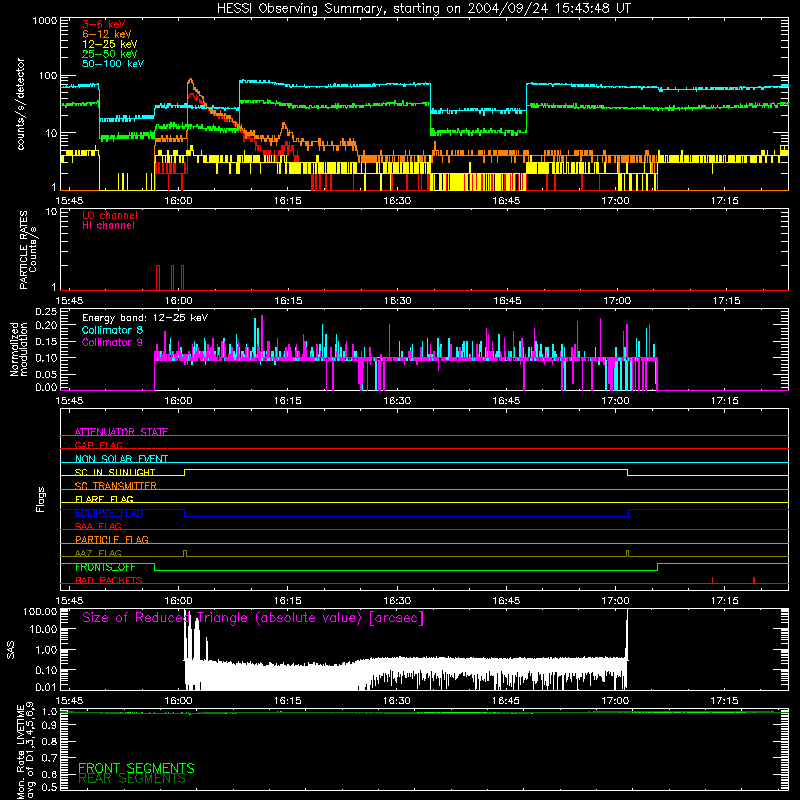Select the cyan '50-100 keV' legend entry
This screenshot has width=800, height=800.
tap(113, 64)
